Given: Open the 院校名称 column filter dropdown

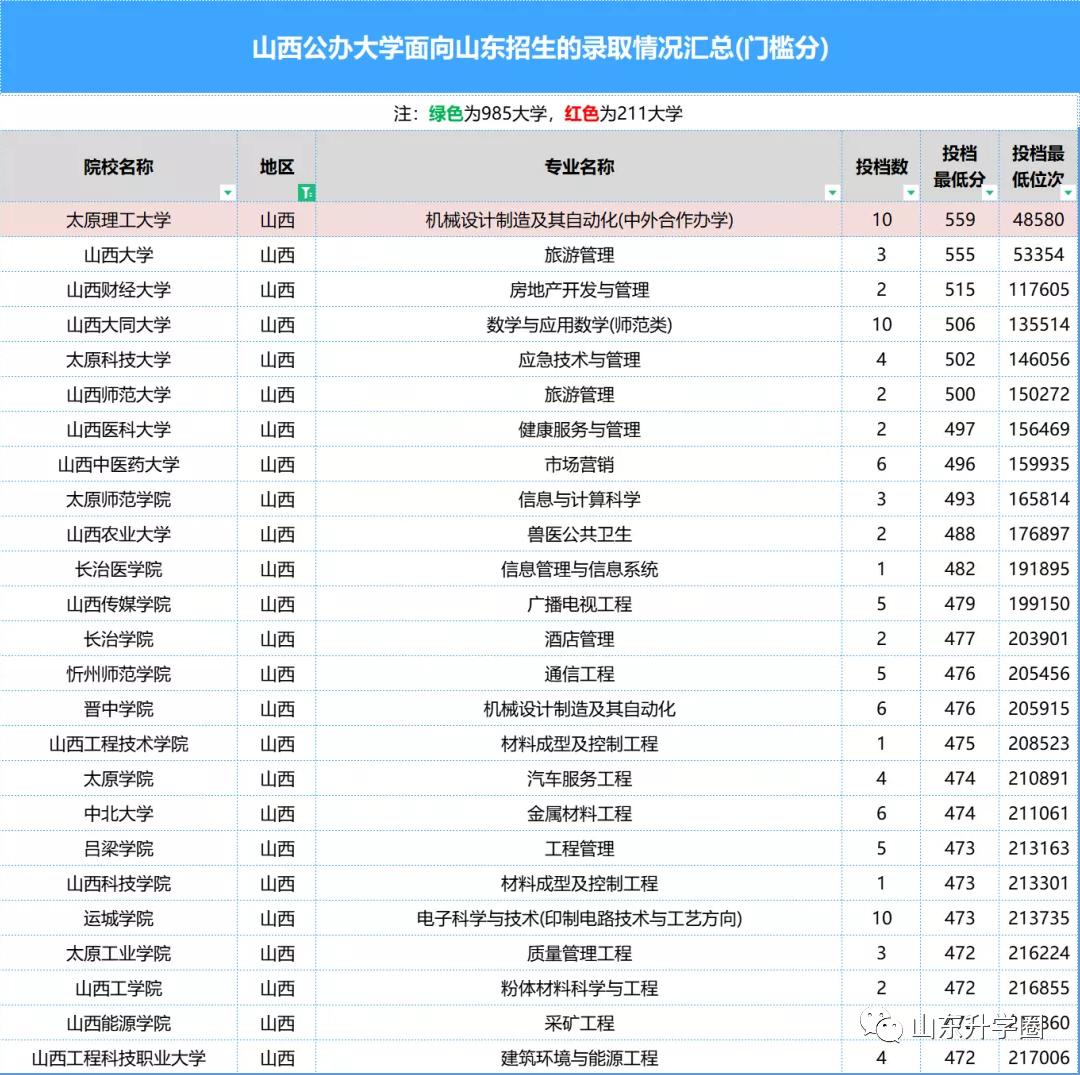Looking at the screenshot, I should click(228, 192).
